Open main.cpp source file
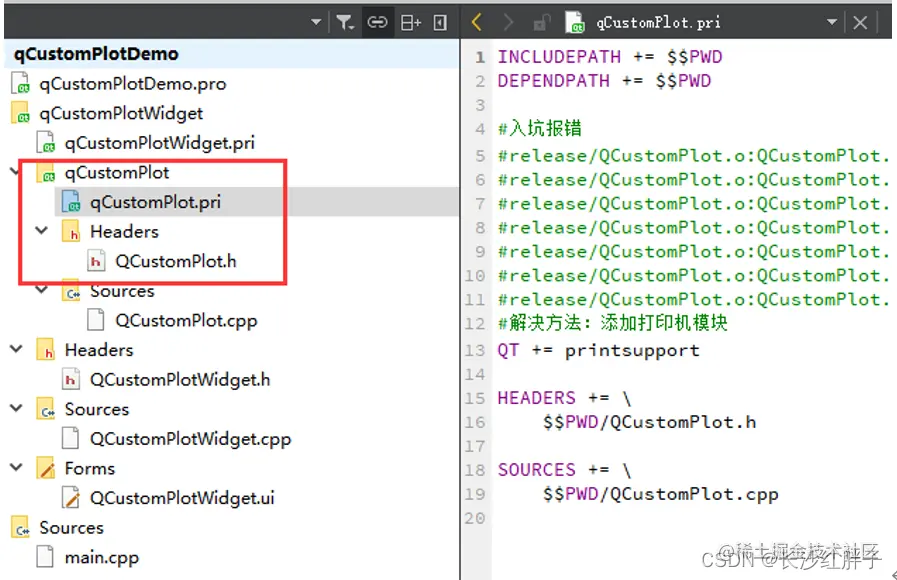 (101, 558)
